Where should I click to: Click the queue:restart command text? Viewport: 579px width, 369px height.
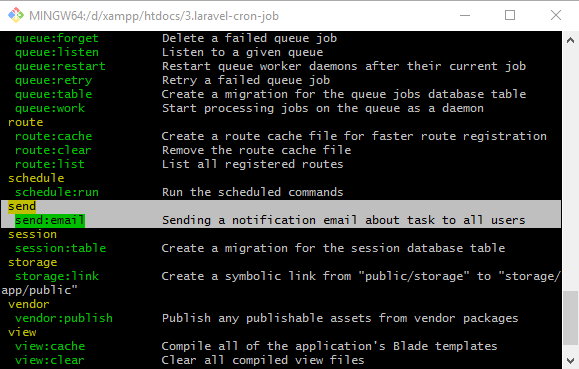click(61, 66)
